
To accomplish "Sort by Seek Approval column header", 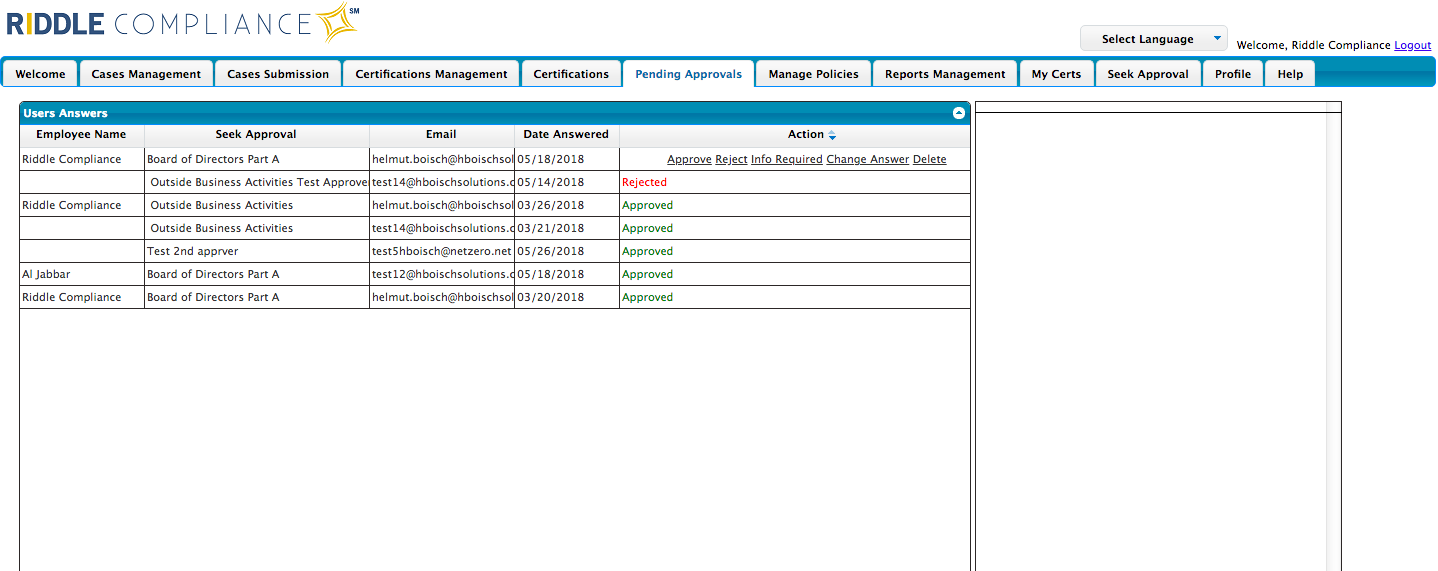I will coord(257,135).
